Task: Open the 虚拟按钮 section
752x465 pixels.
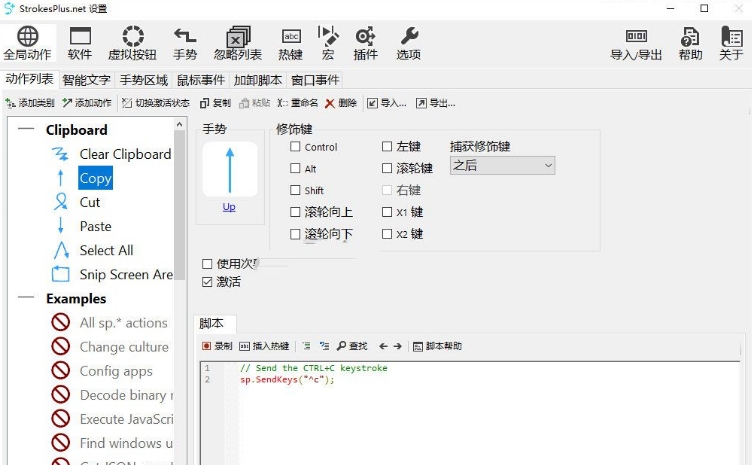Action: click(132, 43)
